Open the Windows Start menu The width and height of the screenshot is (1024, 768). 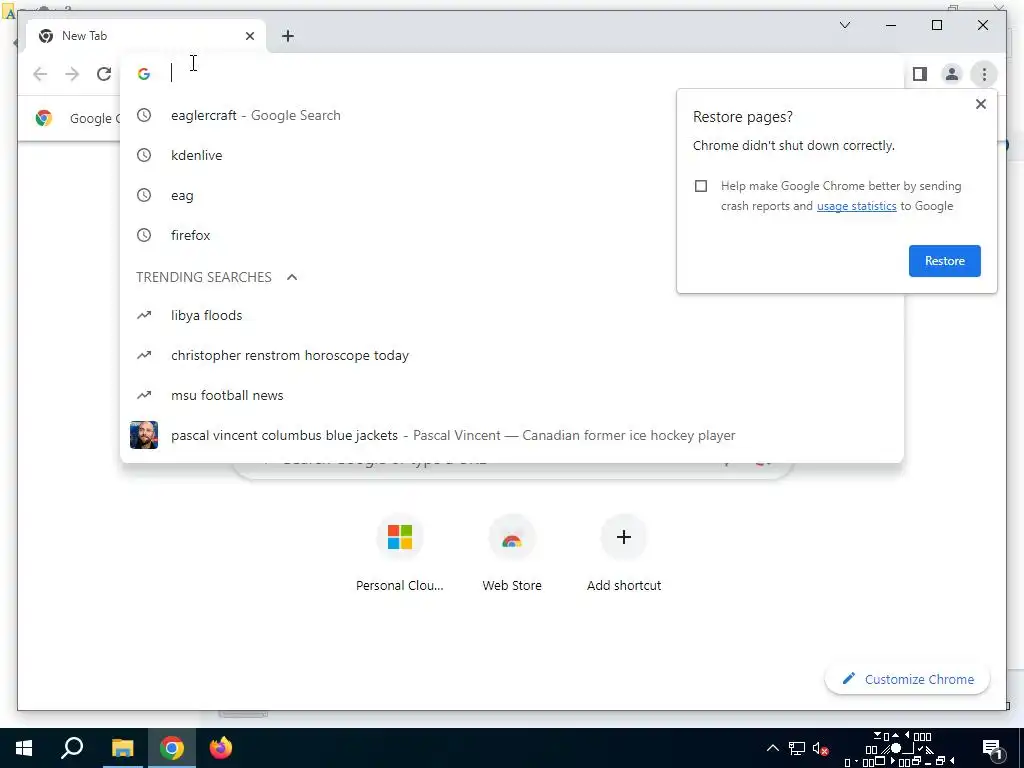[24, 748]
